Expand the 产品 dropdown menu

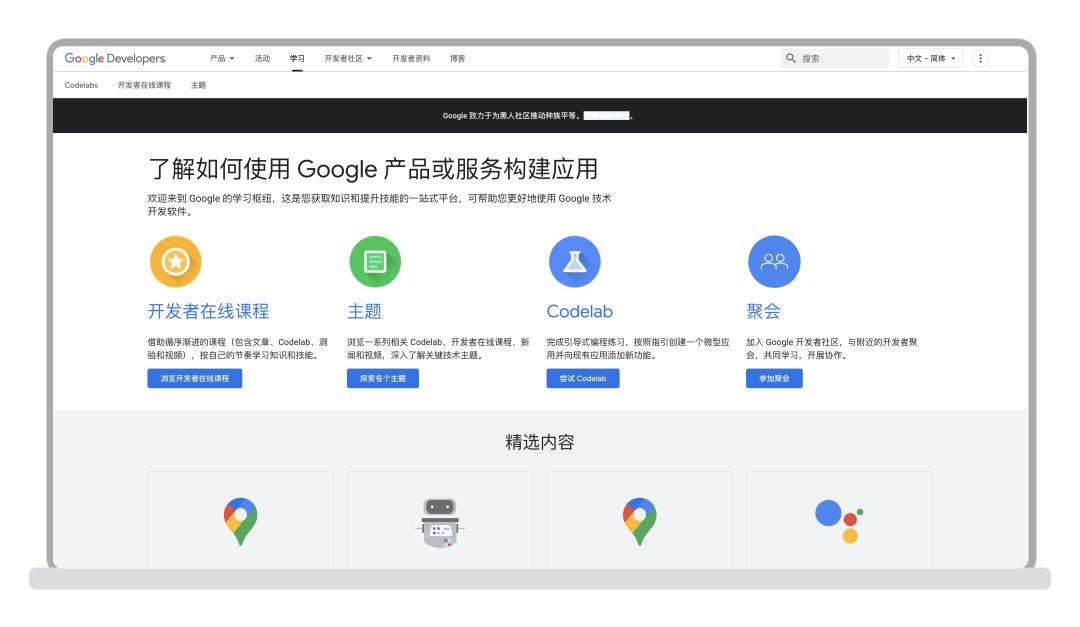pos(222,59)
